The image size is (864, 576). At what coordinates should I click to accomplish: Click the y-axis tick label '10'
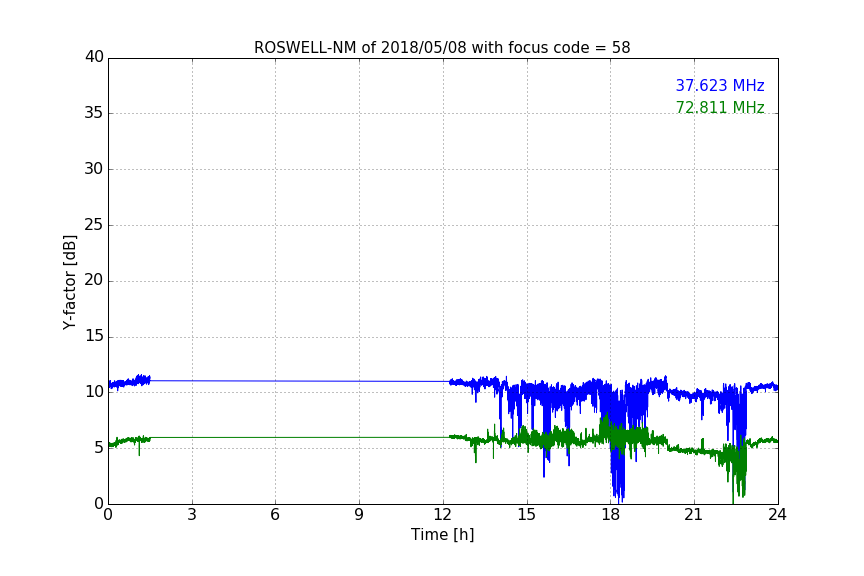coord(94,392)
